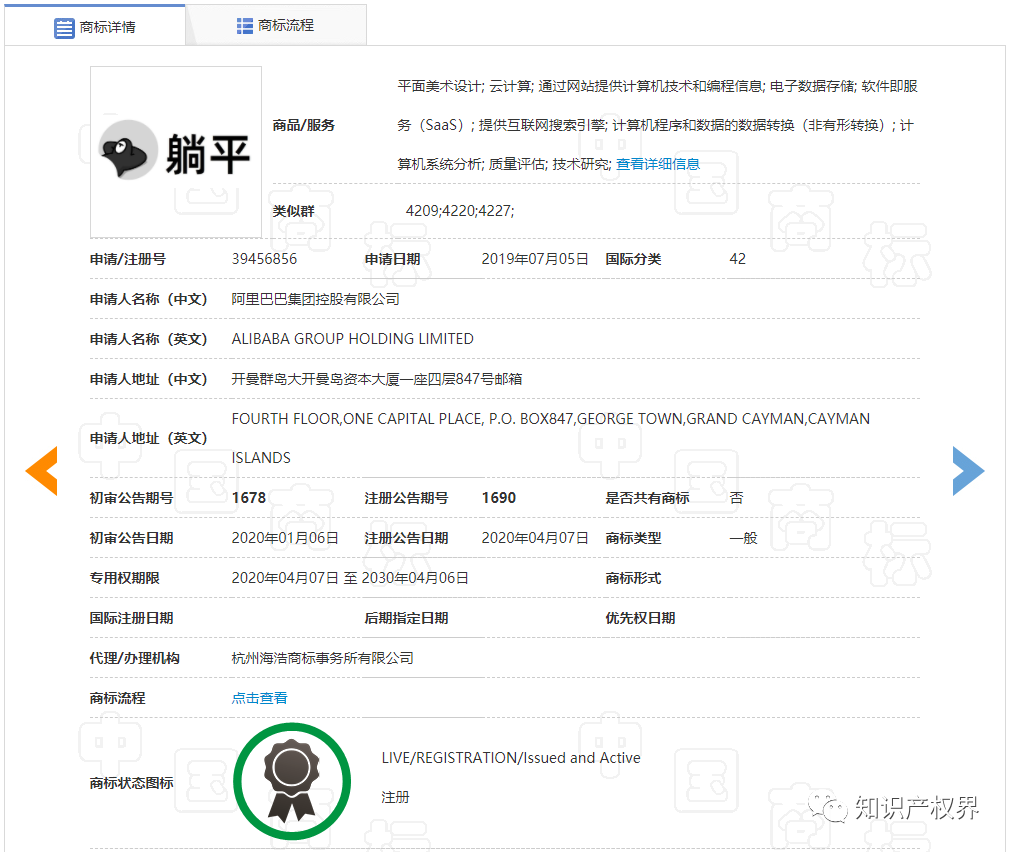
Task: Select registration announcement issue number 1690
Action: point(499,498)
